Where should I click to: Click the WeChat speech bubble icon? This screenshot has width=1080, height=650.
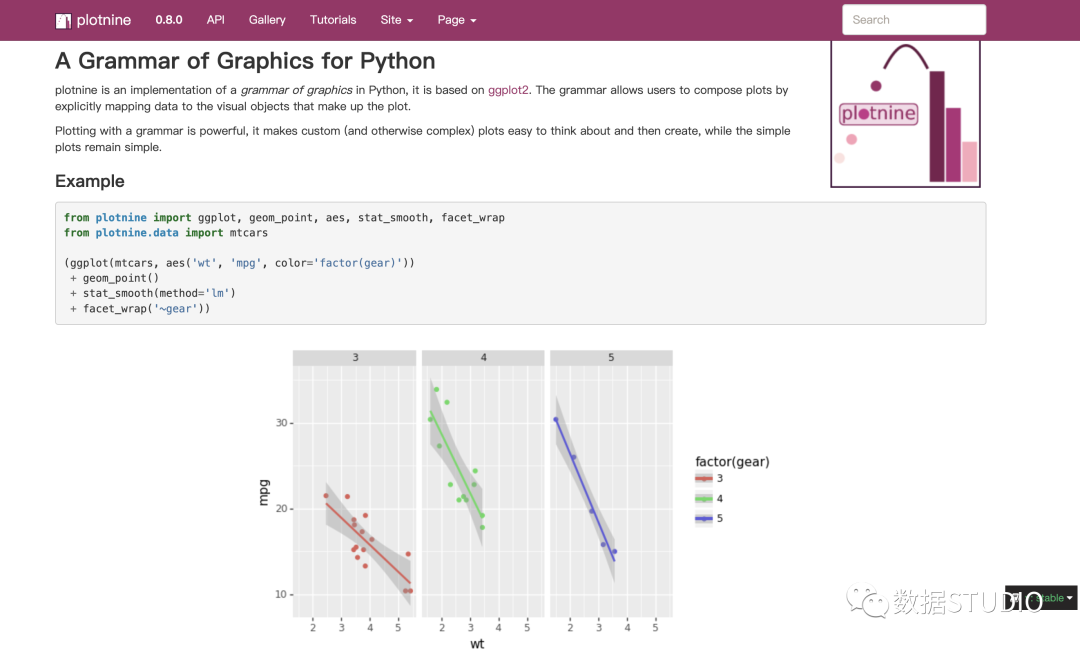point(866,600)
